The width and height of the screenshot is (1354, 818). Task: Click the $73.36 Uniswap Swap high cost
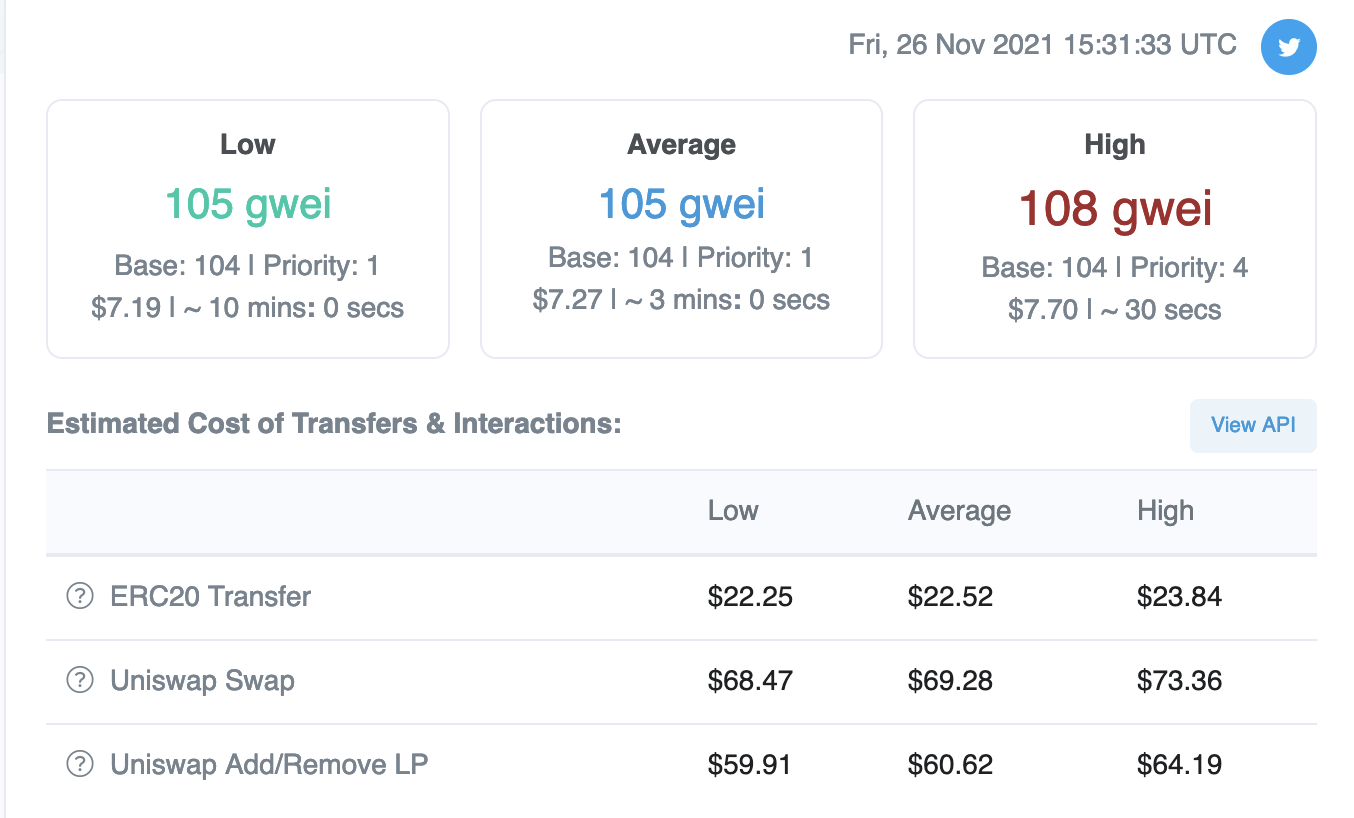1179,681
